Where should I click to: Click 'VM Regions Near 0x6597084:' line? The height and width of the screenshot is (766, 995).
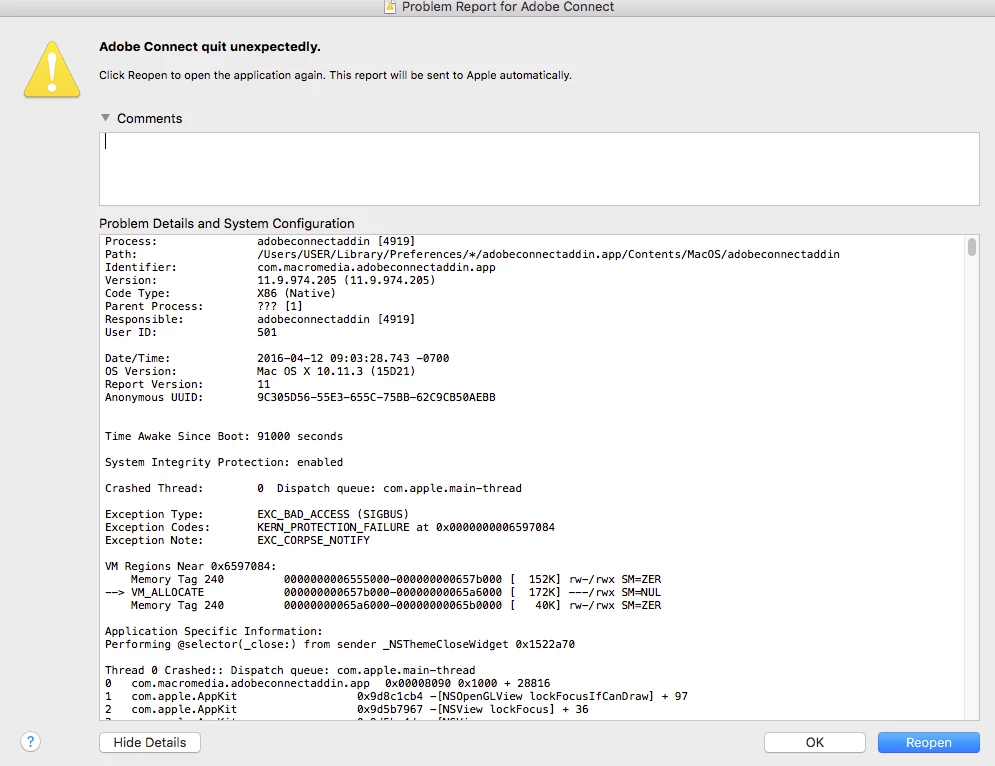pyautogui.click(x=190, y=566)
